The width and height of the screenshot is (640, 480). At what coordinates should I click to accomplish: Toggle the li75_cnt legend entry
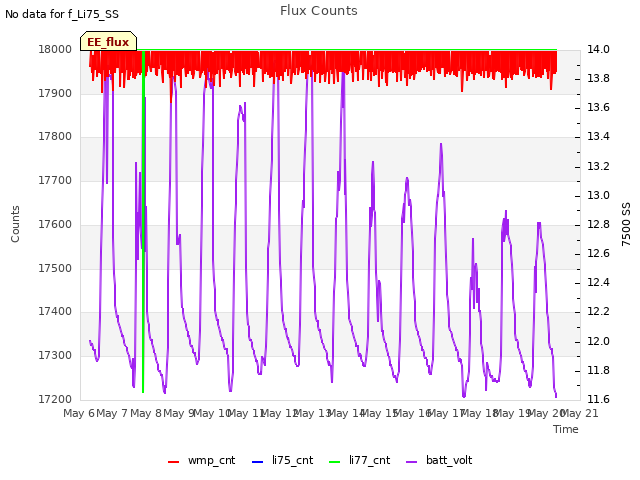pyautogui.click(x=282, y=460)
